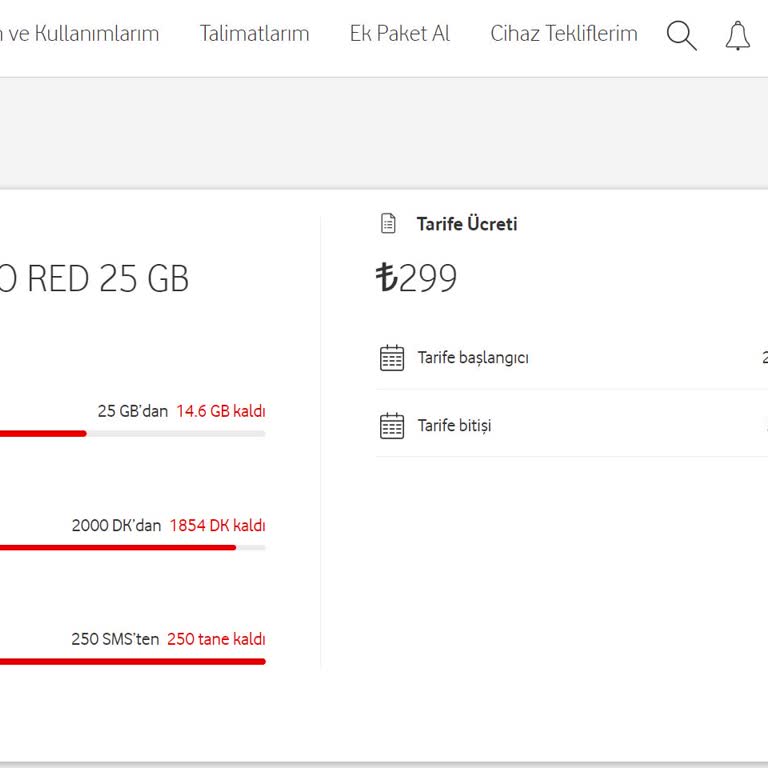
Task: Click the '250 tane kaldı' remaining text
Action: tap(216, 639)
